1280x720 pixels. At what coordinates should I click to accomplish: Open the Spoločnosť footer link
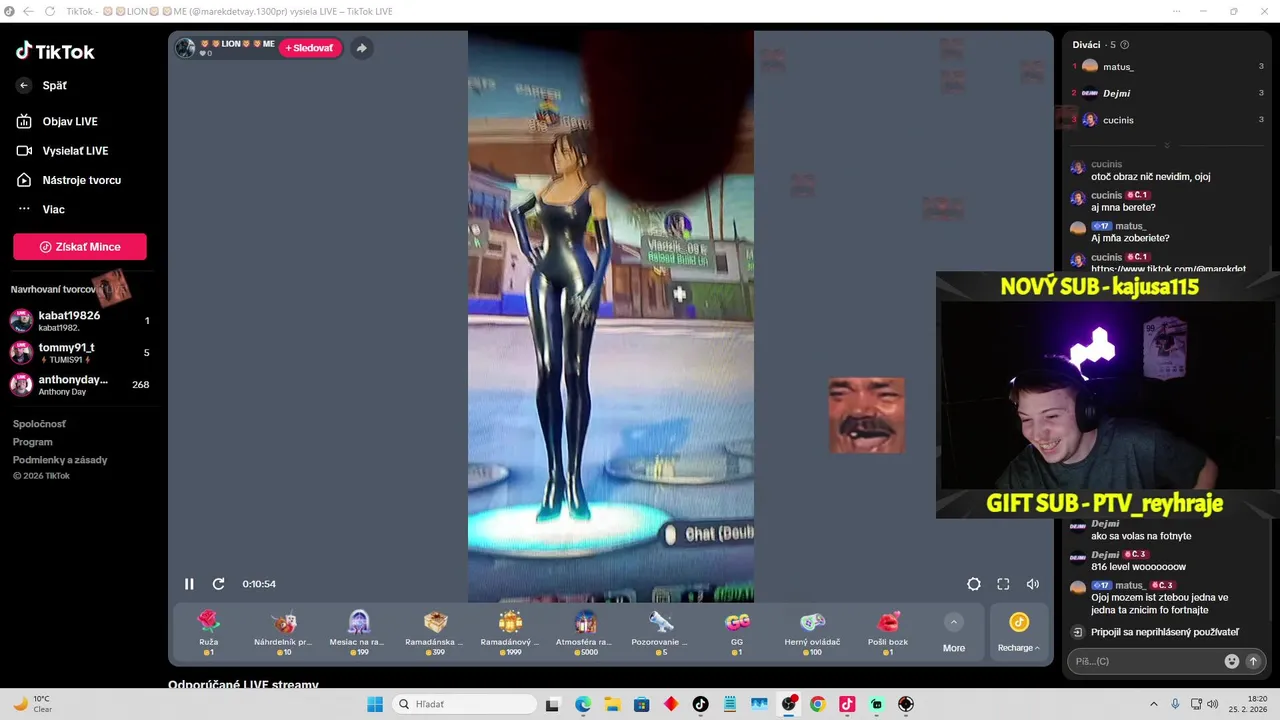[39, 424]
